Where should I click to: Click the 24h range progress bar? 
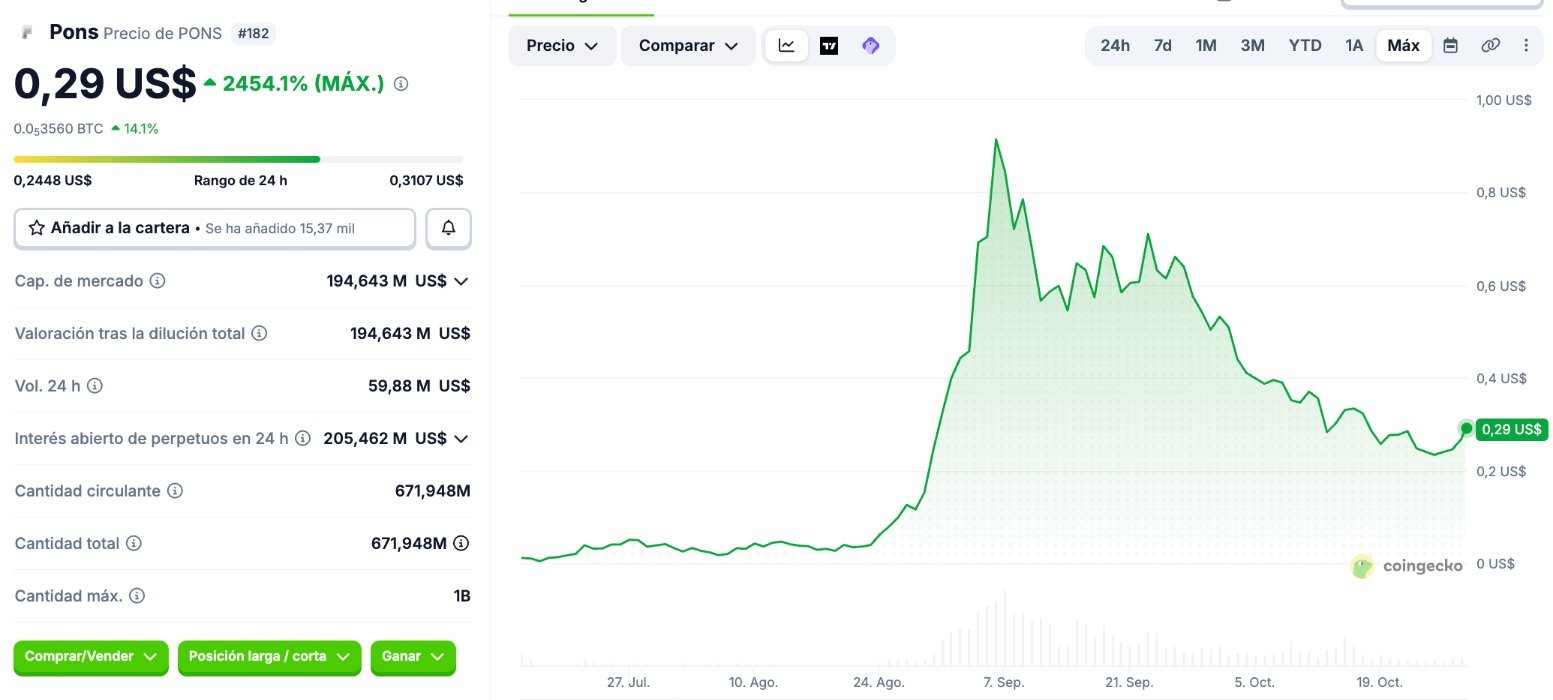(x=238, y=159)
